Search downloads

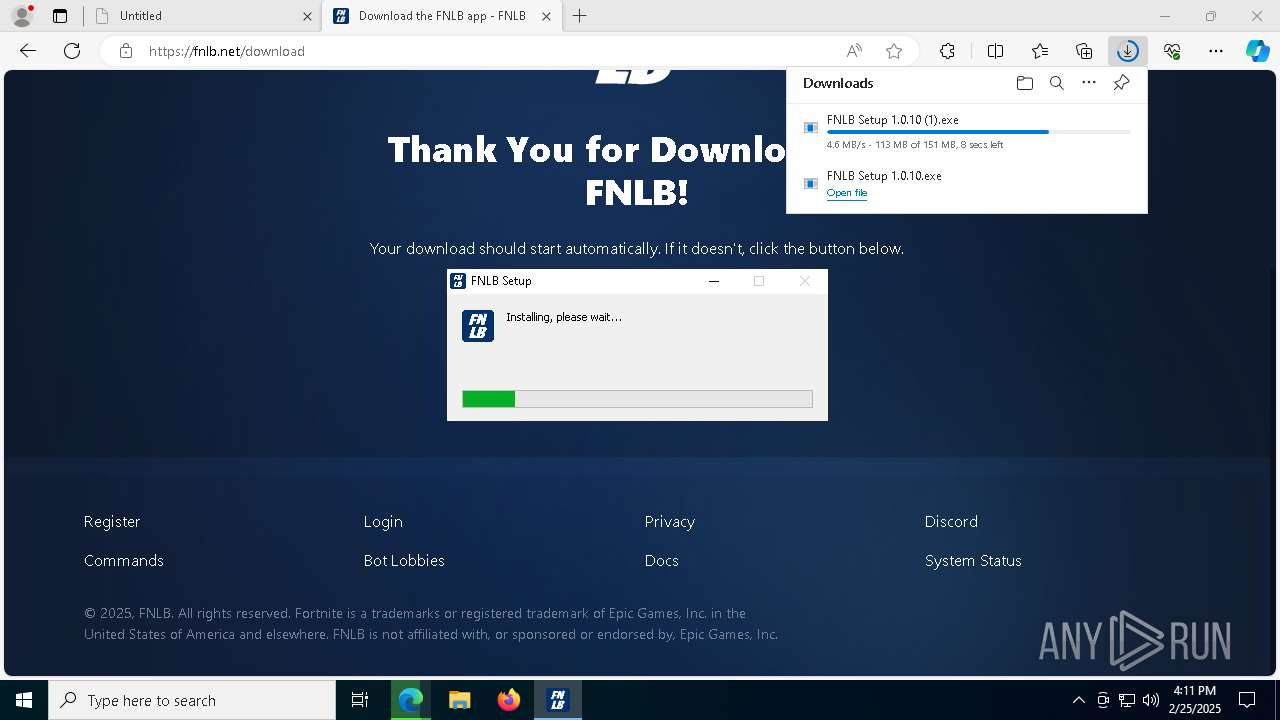point(1056,83)
